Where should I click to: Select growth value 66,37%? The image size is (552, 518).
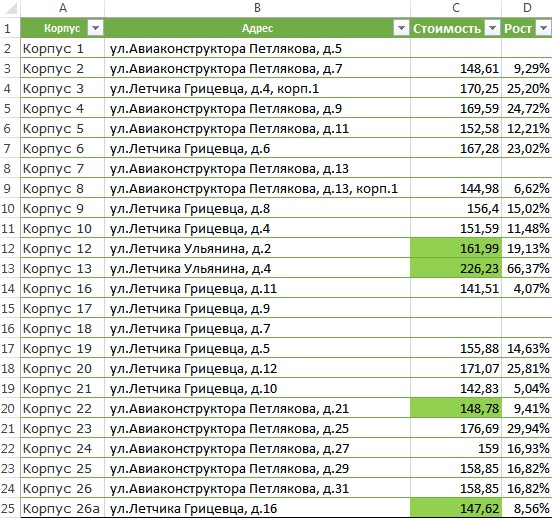(527, 268)
